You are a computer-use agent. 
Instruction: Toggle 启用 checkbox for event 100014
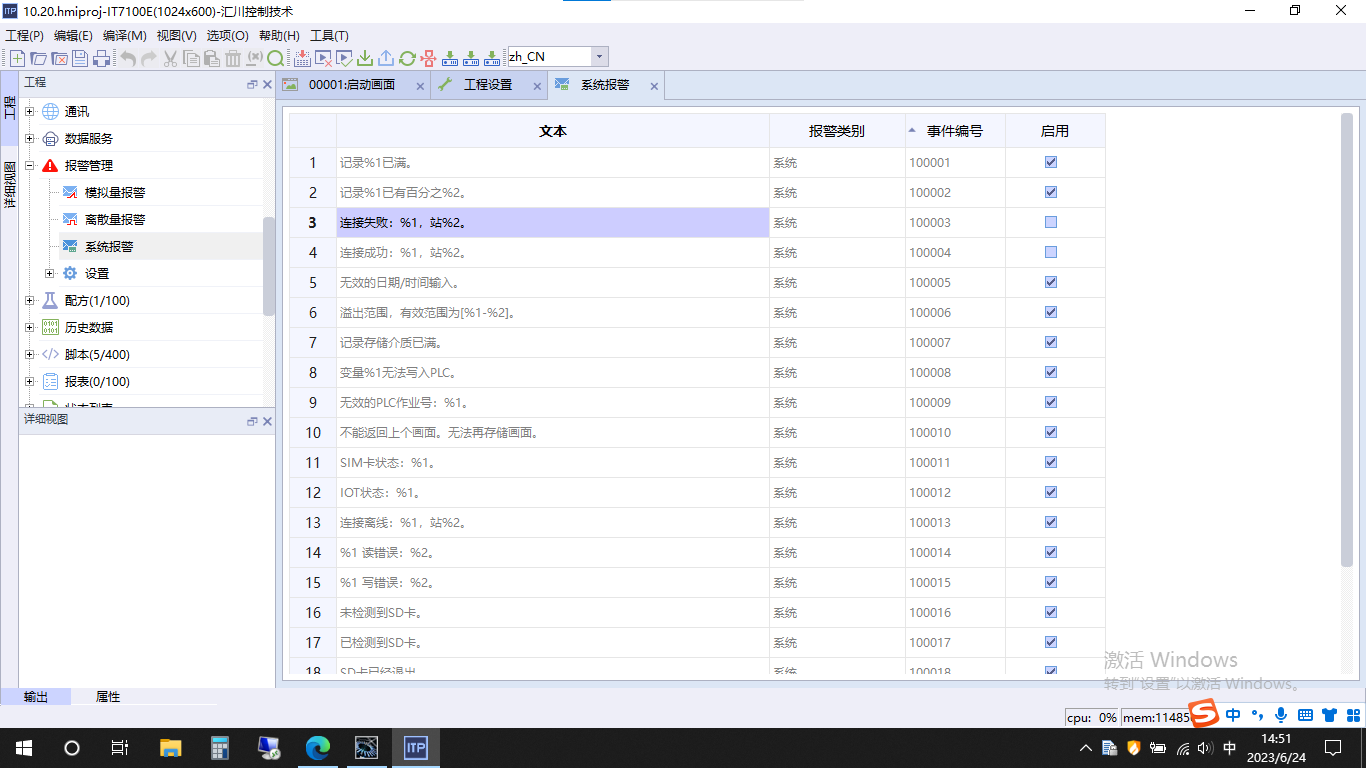click(x=1051, y=552)
